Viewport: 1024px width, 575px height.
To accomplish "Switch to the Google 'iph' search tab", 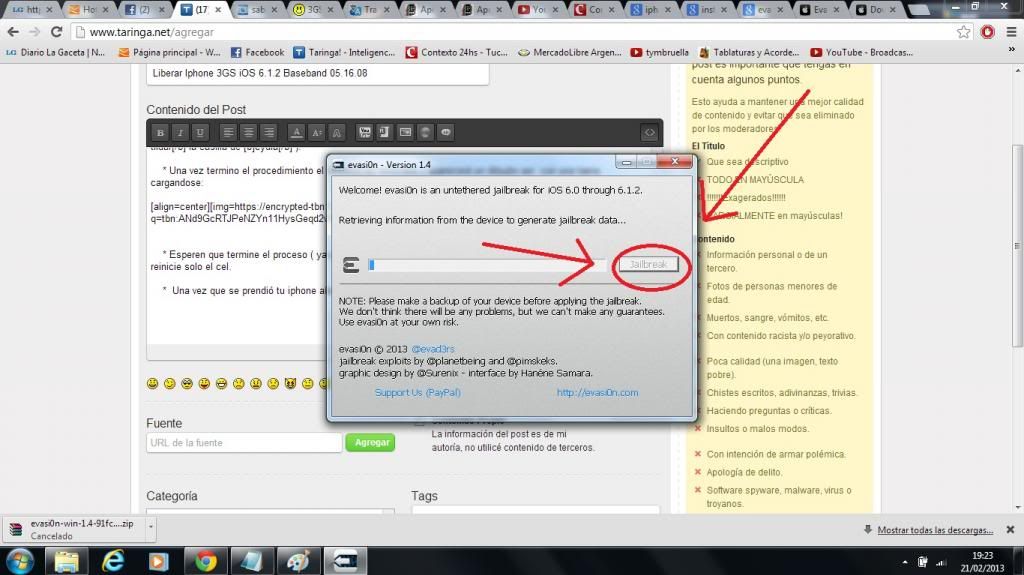I will coord(650,10).
